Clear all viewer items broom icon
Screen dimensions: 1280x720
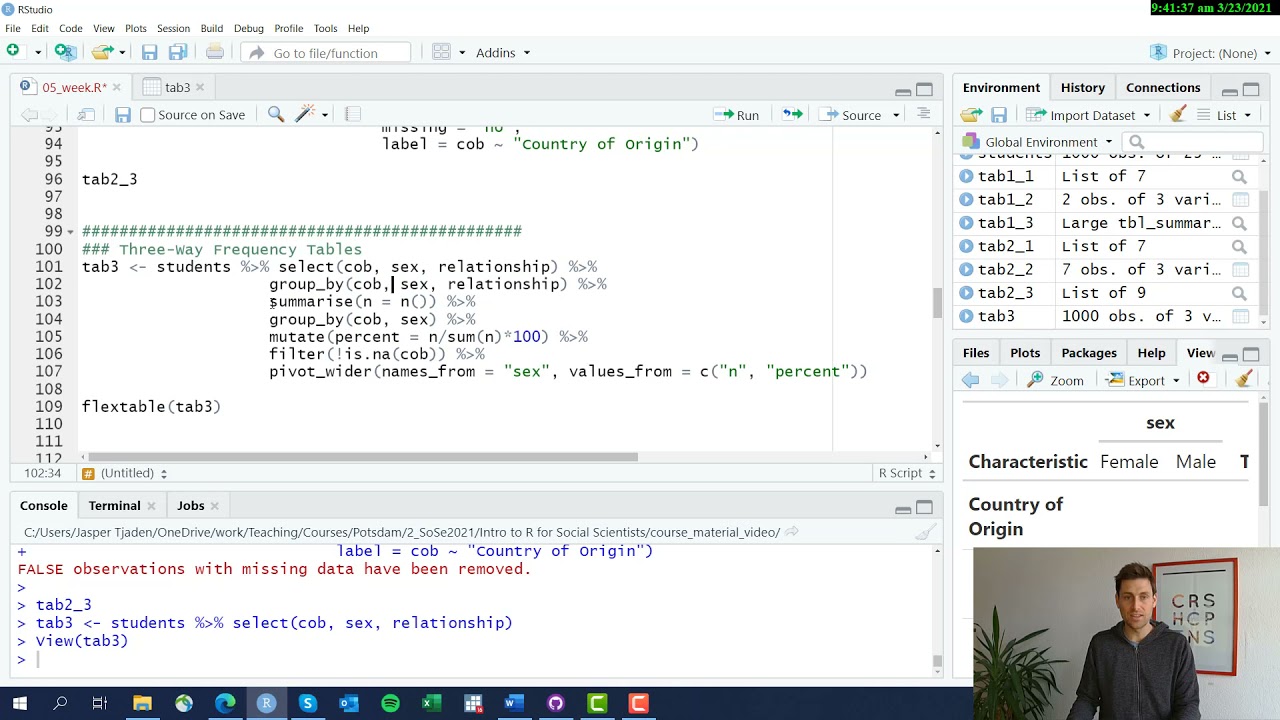point(1244,379)
